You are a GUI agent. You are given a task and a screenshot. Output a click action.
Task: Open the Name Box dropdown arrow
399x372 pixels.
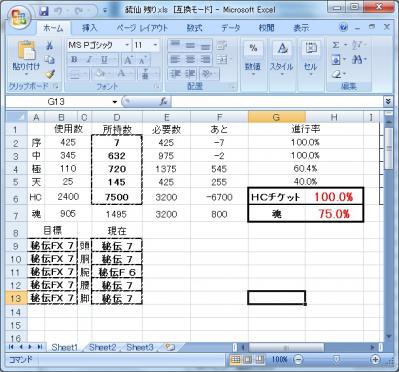115,102
